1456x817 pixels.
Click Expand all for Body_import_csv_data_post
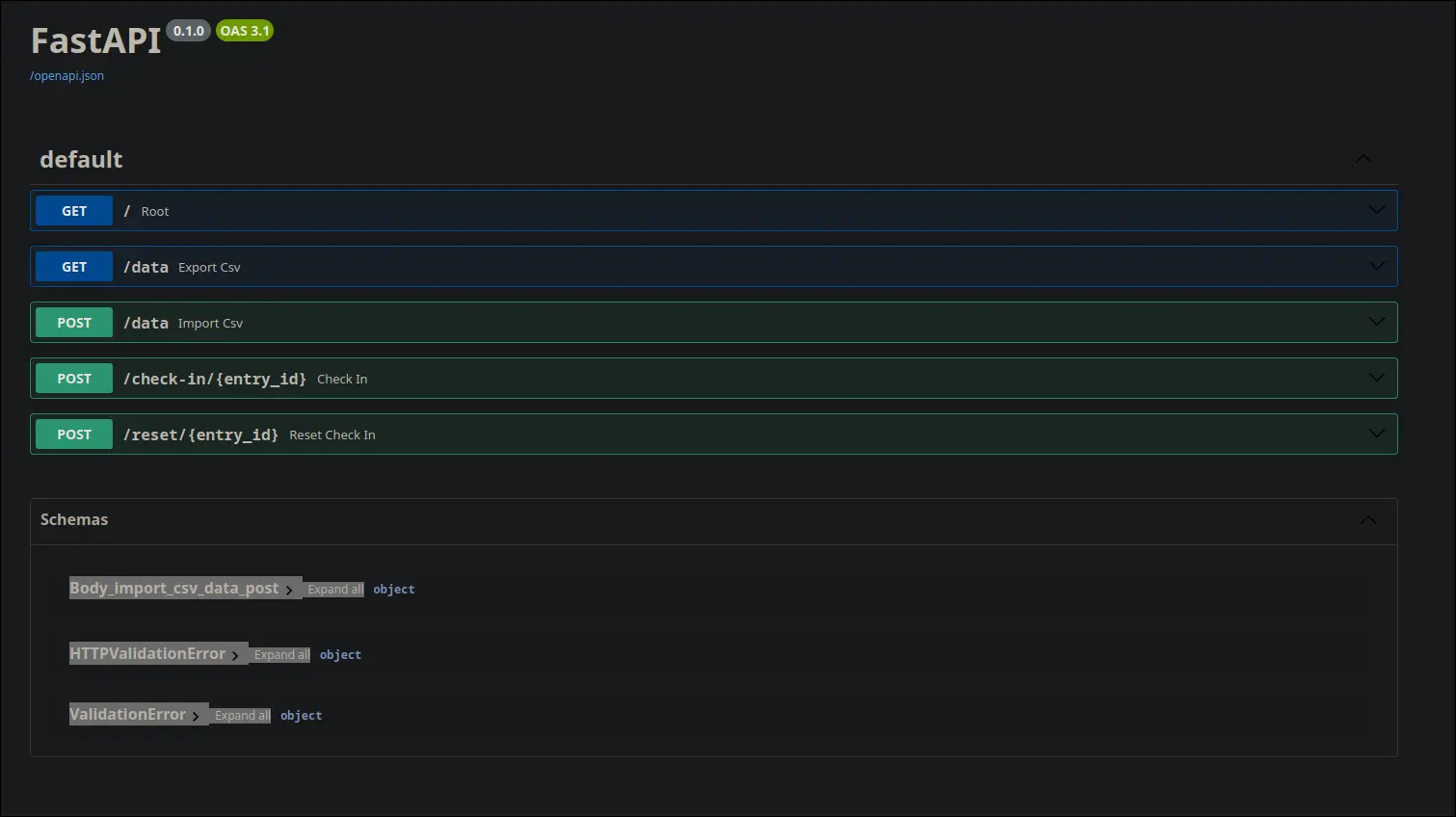tap(335, 590)
